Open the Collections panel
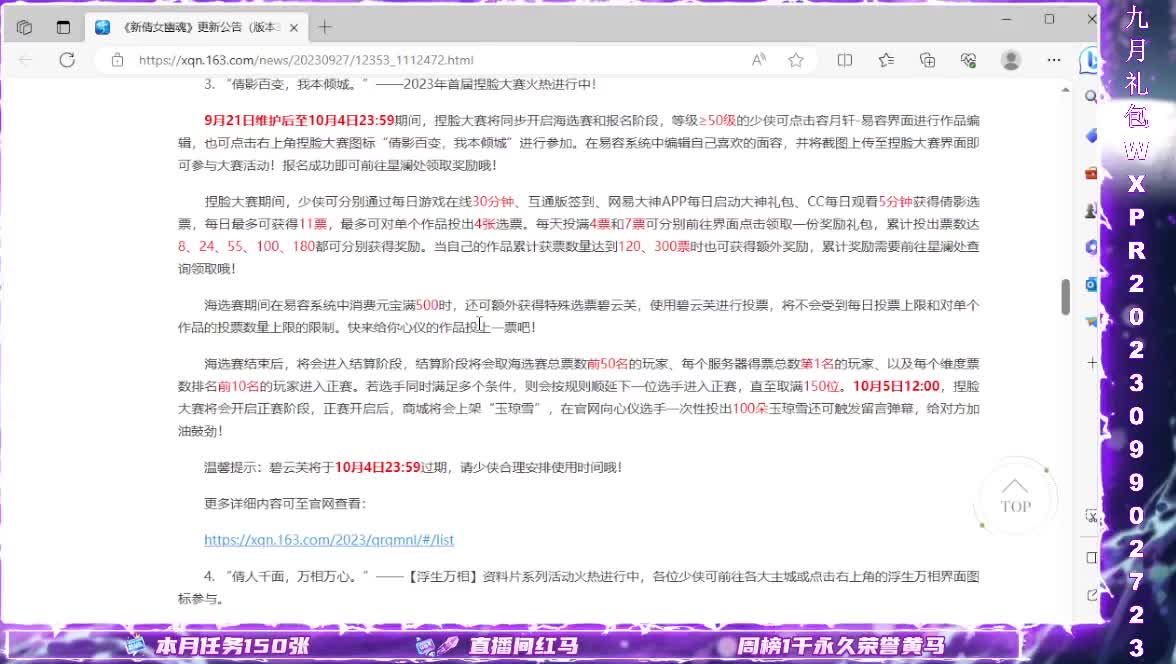Viewport: 1176px width, 664px height. (927, 60)
